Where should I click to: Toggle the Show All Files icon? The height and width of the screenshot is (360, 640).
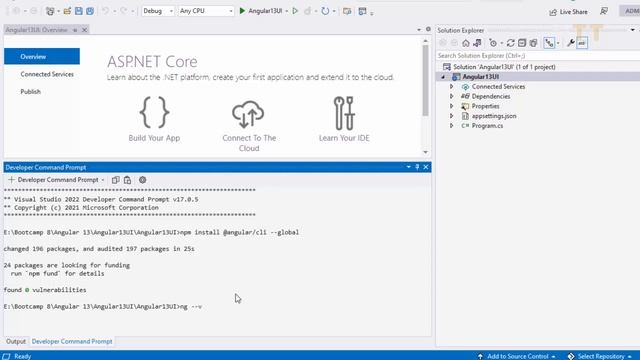(x=533, y=43)
